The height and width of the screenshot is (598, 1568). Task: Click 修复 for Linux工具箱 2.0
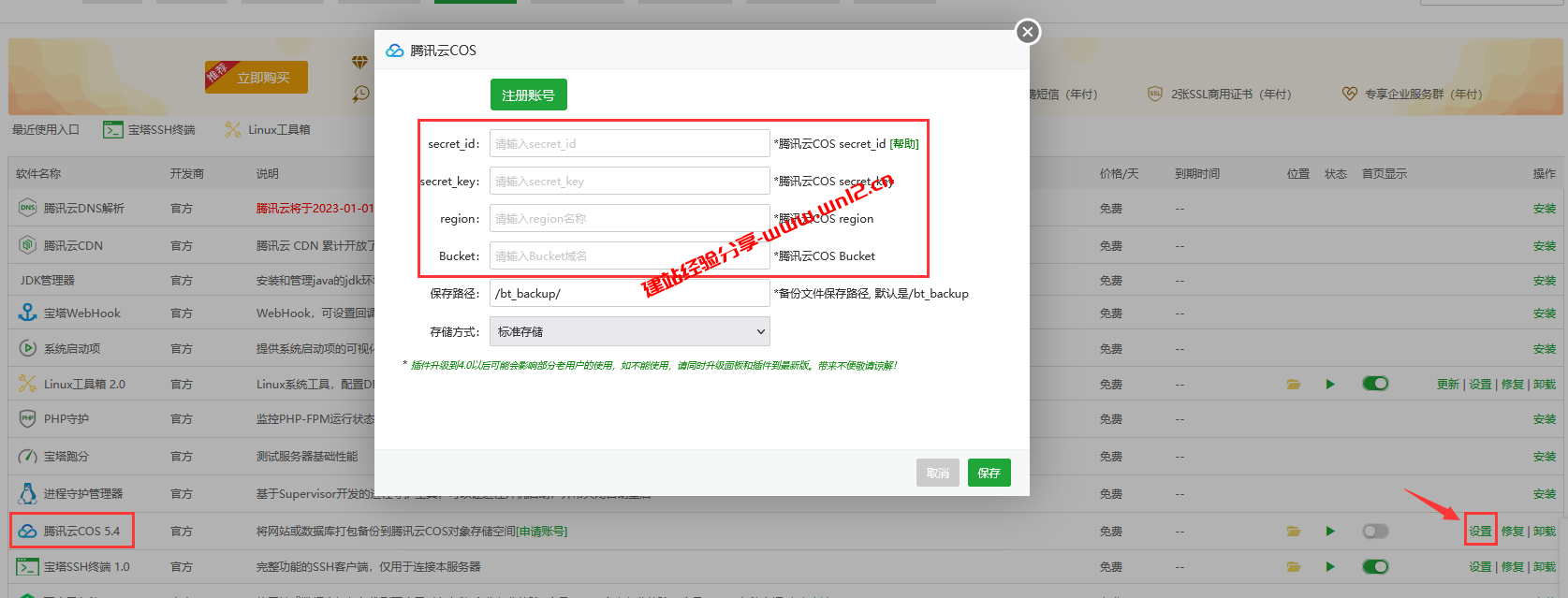pos(1513,385)
